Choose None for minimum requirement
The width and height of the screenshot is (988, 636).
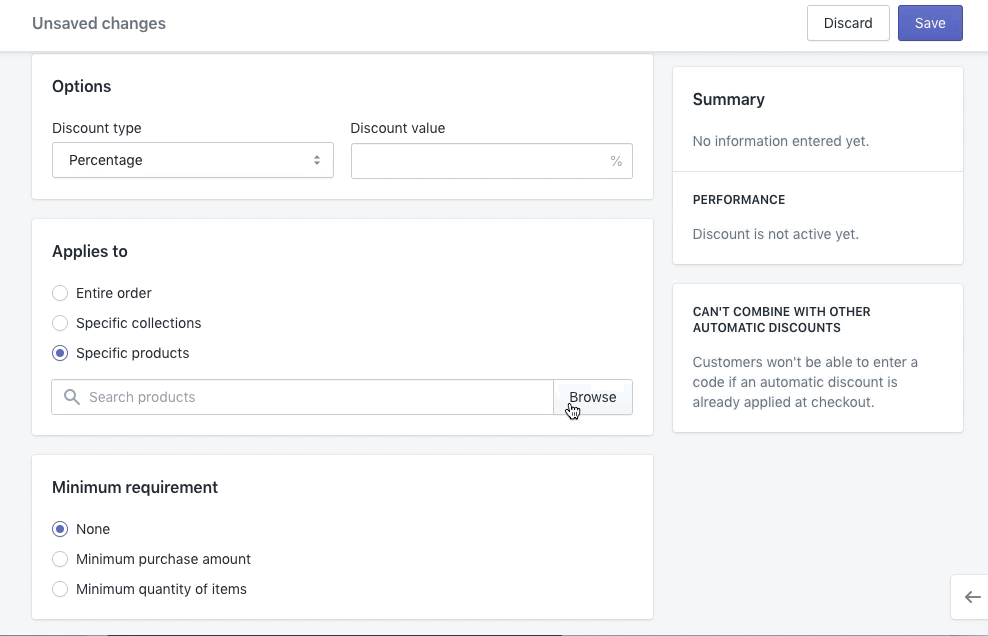(x=60, y=529)
